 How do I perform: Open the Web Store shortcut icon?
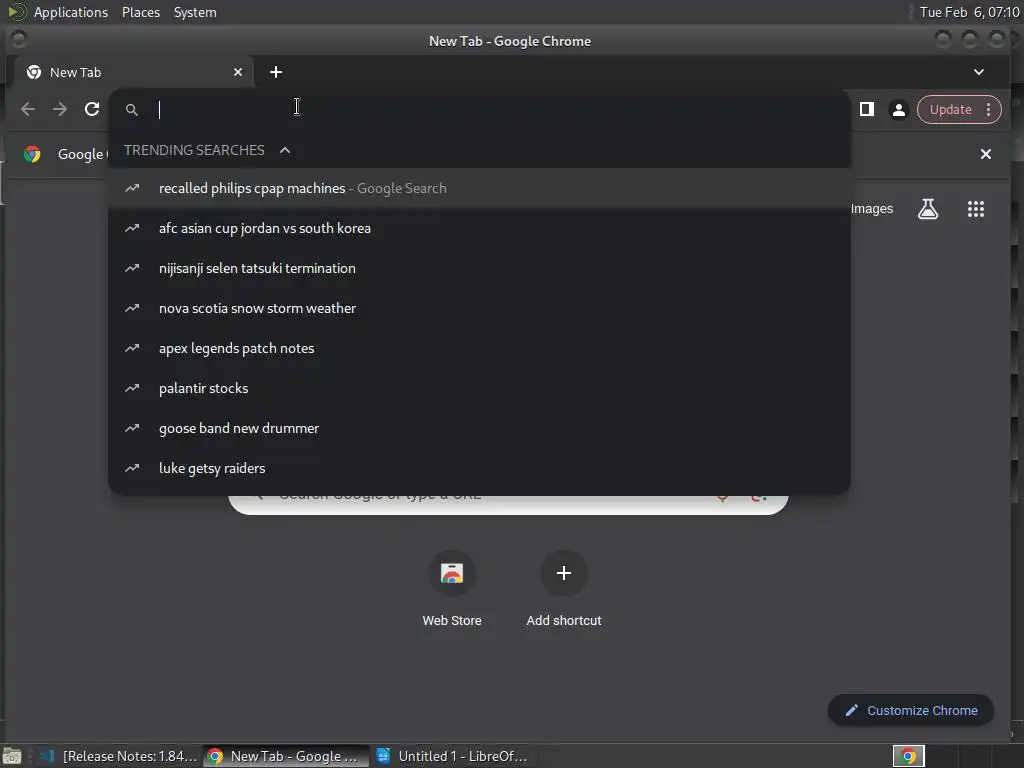tap(452, 573)
